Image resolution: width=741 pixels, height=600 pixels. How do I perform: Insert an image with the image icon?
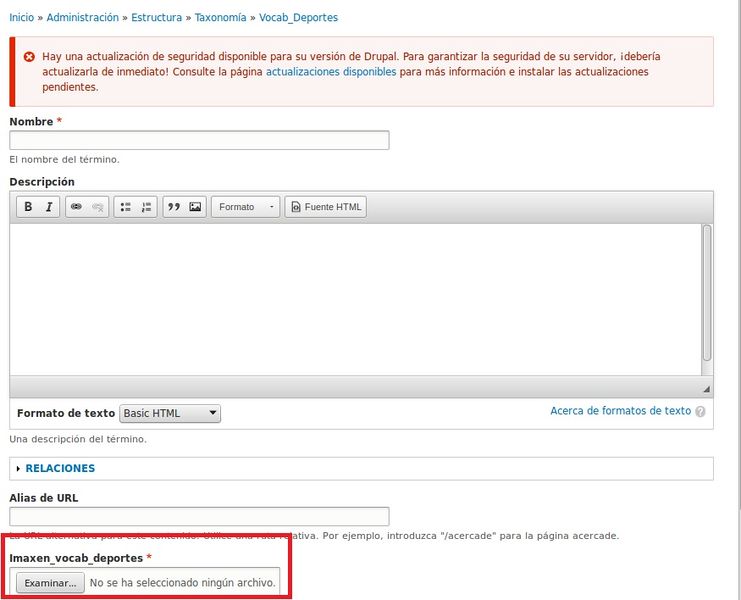point(195,207)
